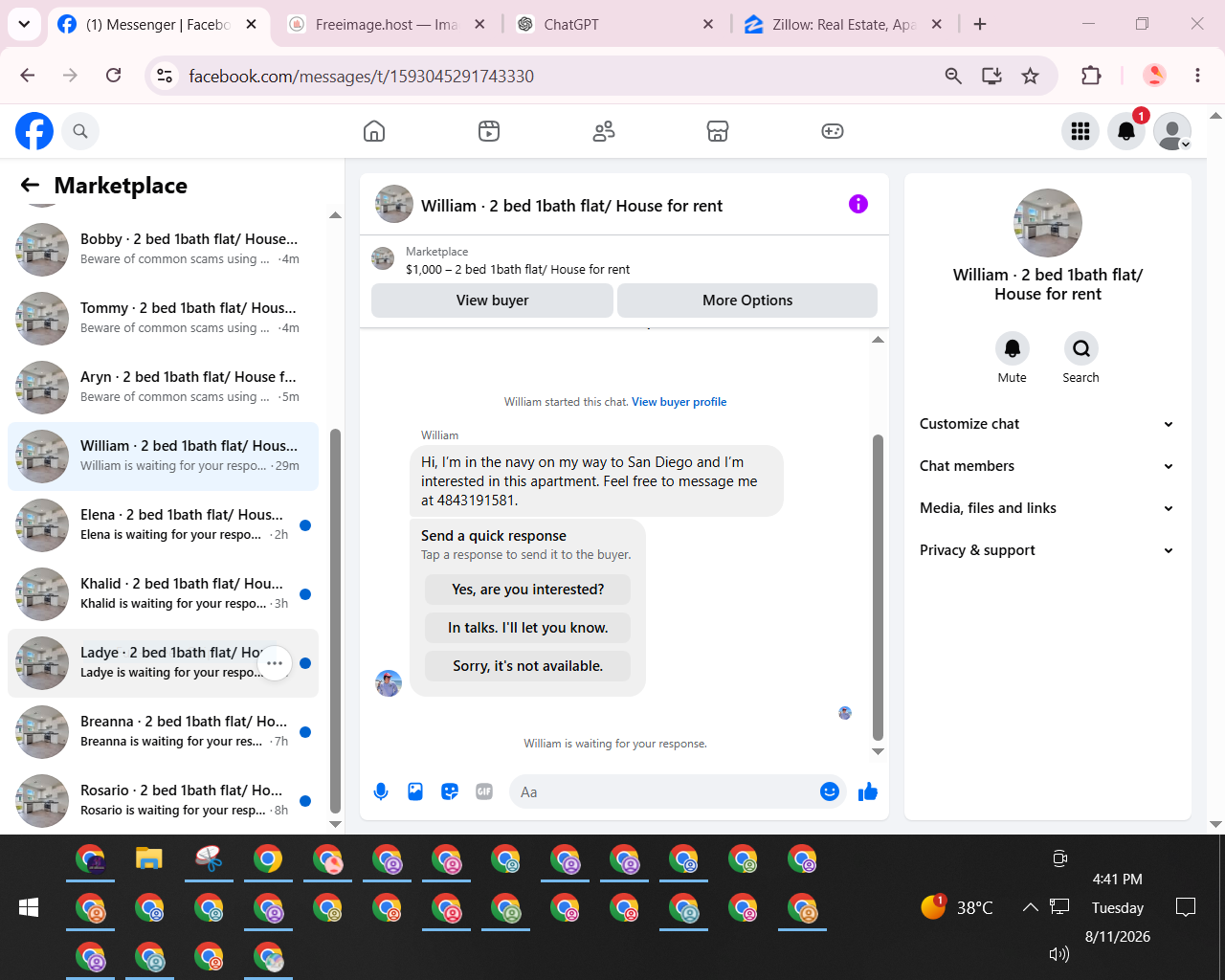Go to Home feed icon
1225x980 pixels.
tap(374, 131)
